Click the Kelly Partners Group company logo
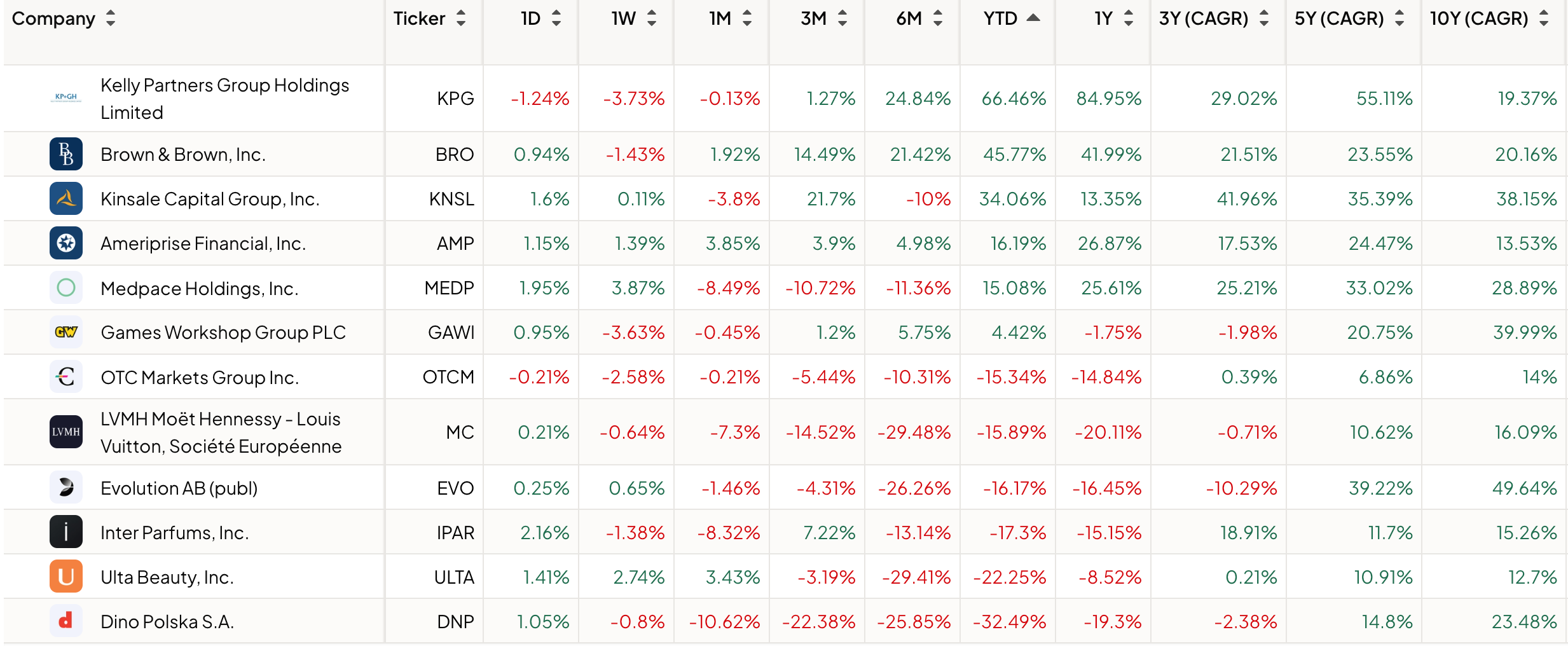Screen dimensions: 1568x646 point(65,98)
